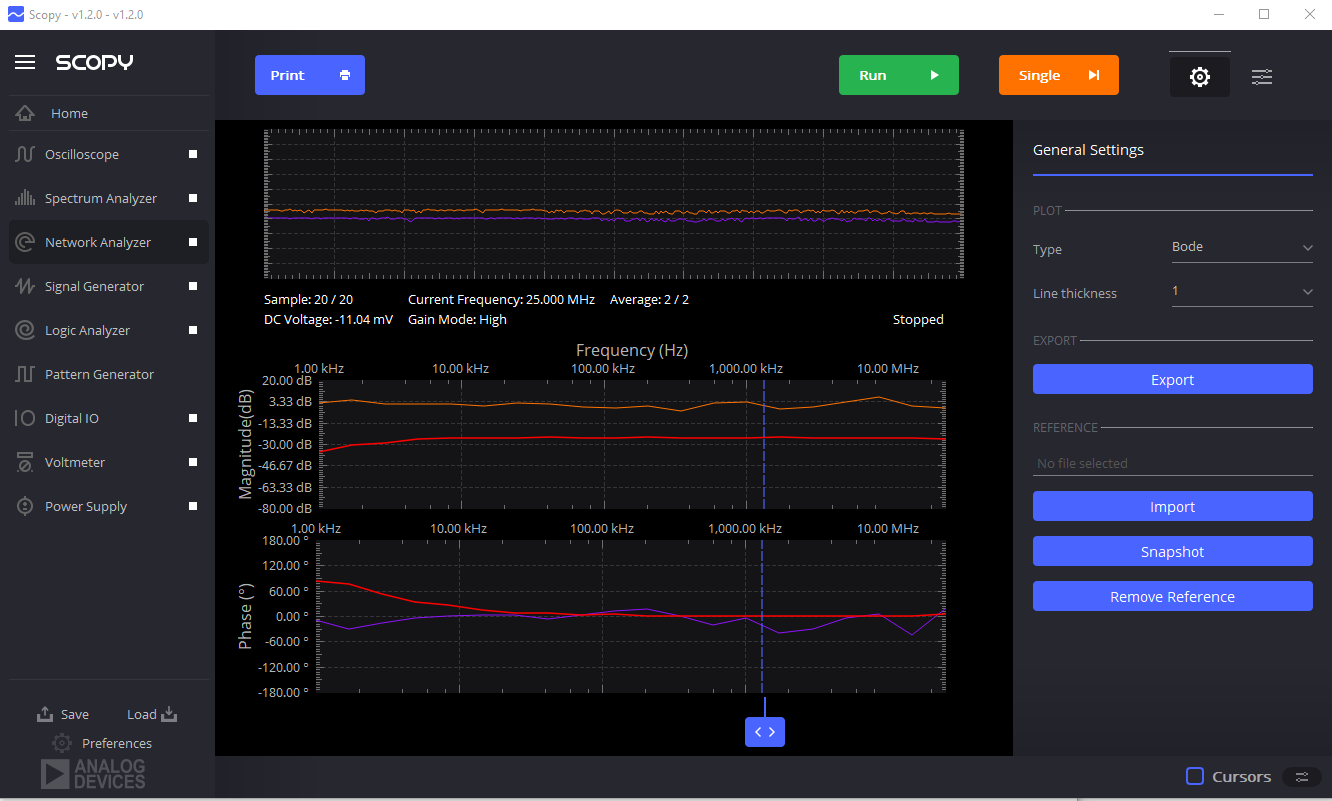Click the Signal Generator icon

[25, 286]
